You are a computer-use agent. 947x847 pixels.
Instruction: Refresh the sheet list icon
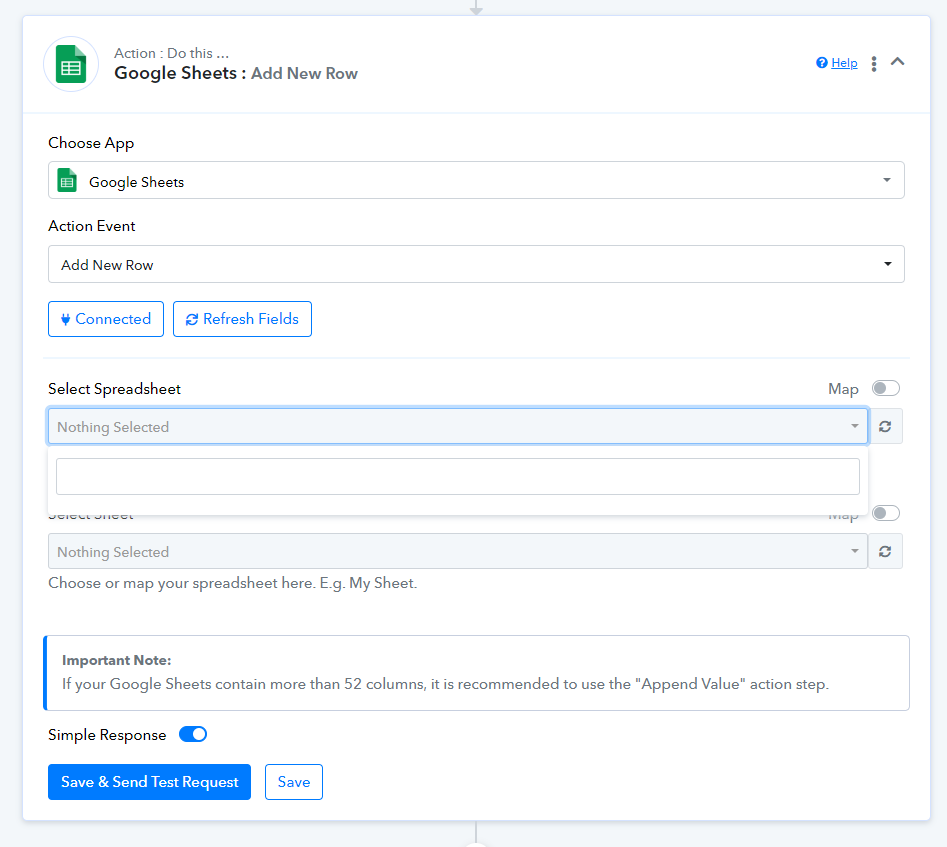coord(885,551)
